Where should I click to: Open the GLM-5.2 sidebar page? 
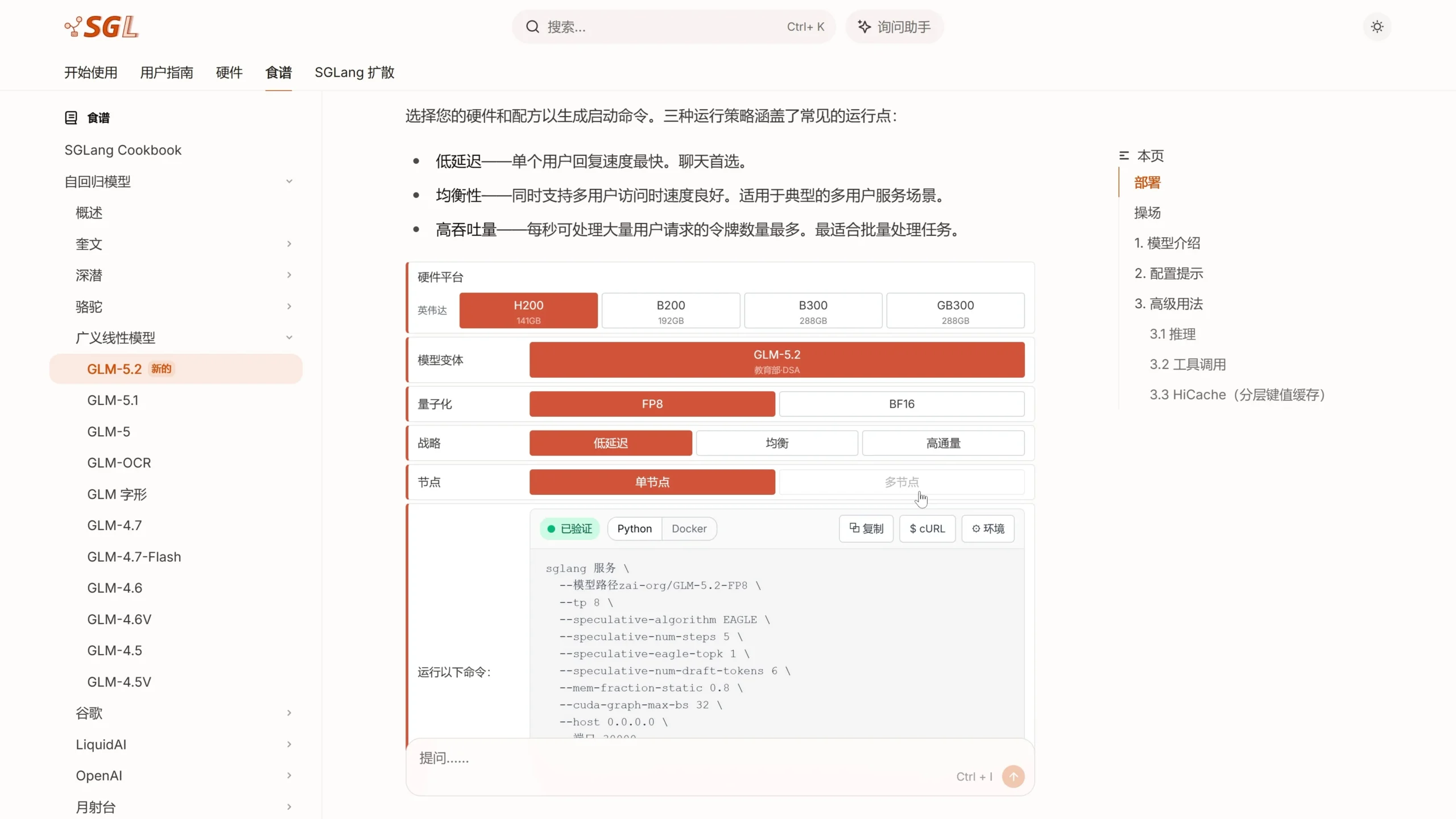pyautogui.click(x=176, y=369)
